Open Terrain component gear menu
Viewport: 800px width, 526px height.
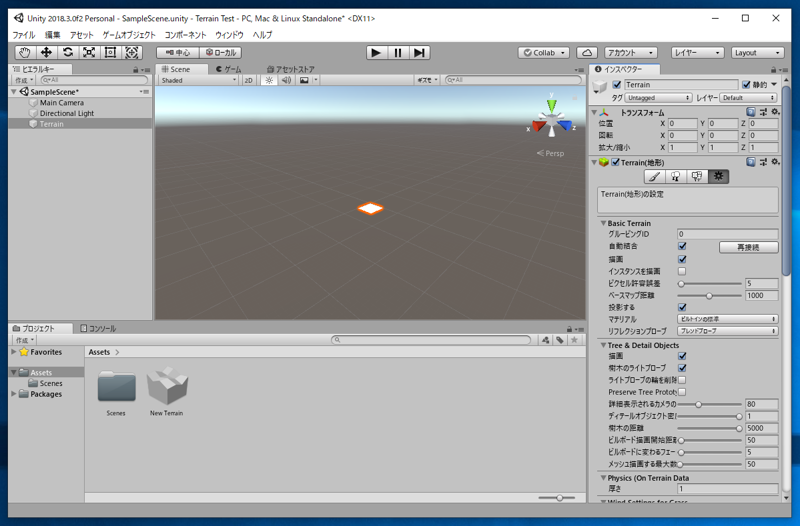pyautogui.click(x=775, y=162)
